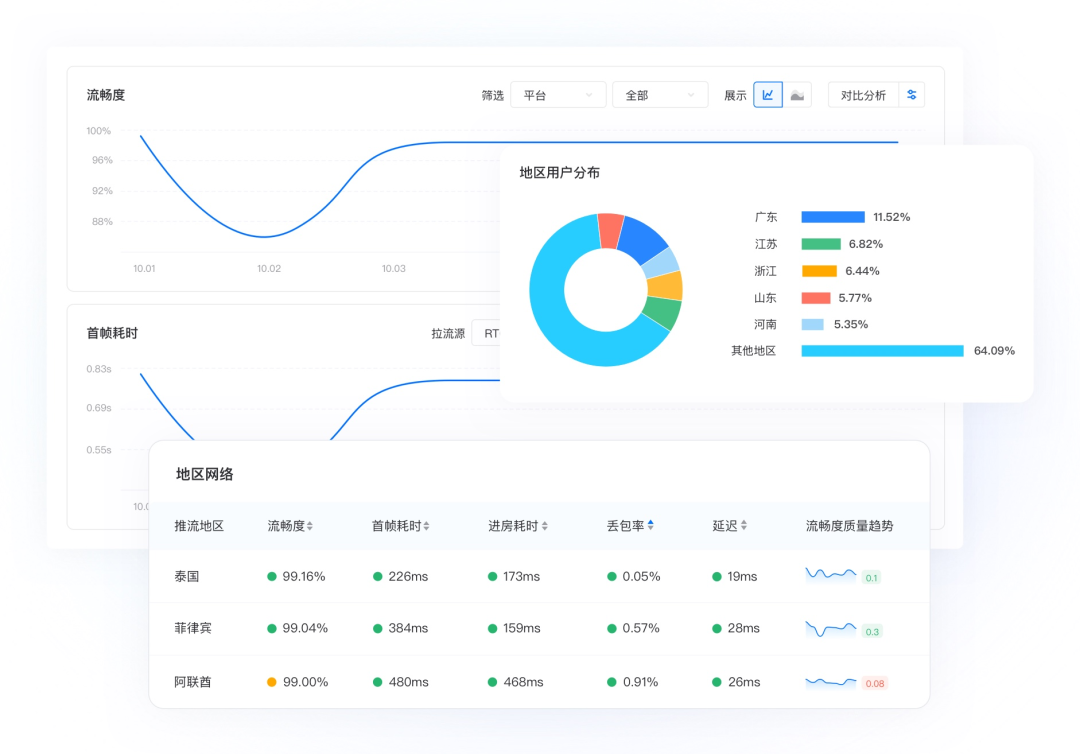The height and width of the screenshot is (754, 1080).
Task: Sort table by 延迟 column
Action: [x=744, y=526]
